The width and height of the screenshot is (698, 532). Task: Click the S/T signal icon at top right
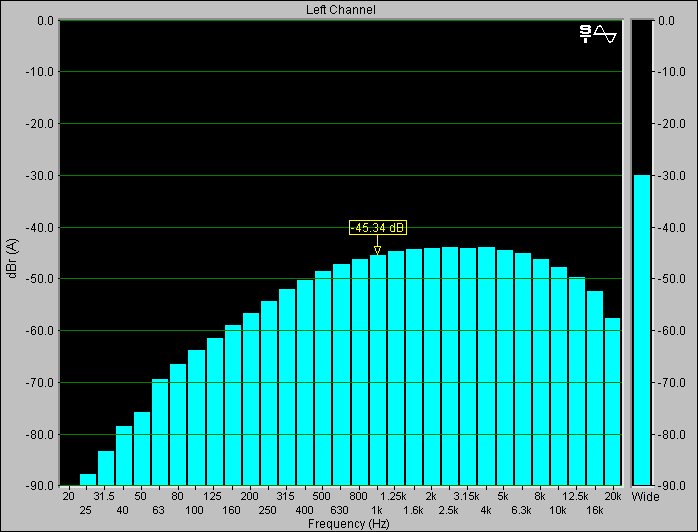(585, 34)
